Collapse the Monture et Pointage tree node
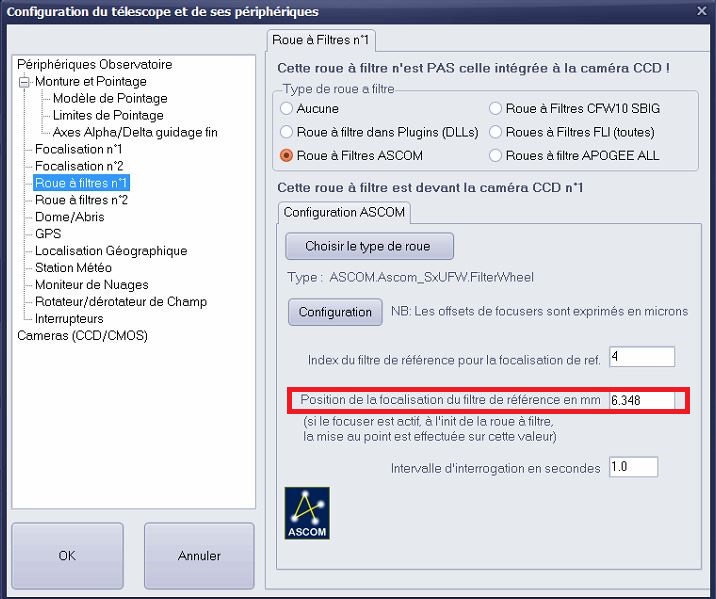Viewport: 716px width, 599px height. pyautogui.click(x=25, y=82)
